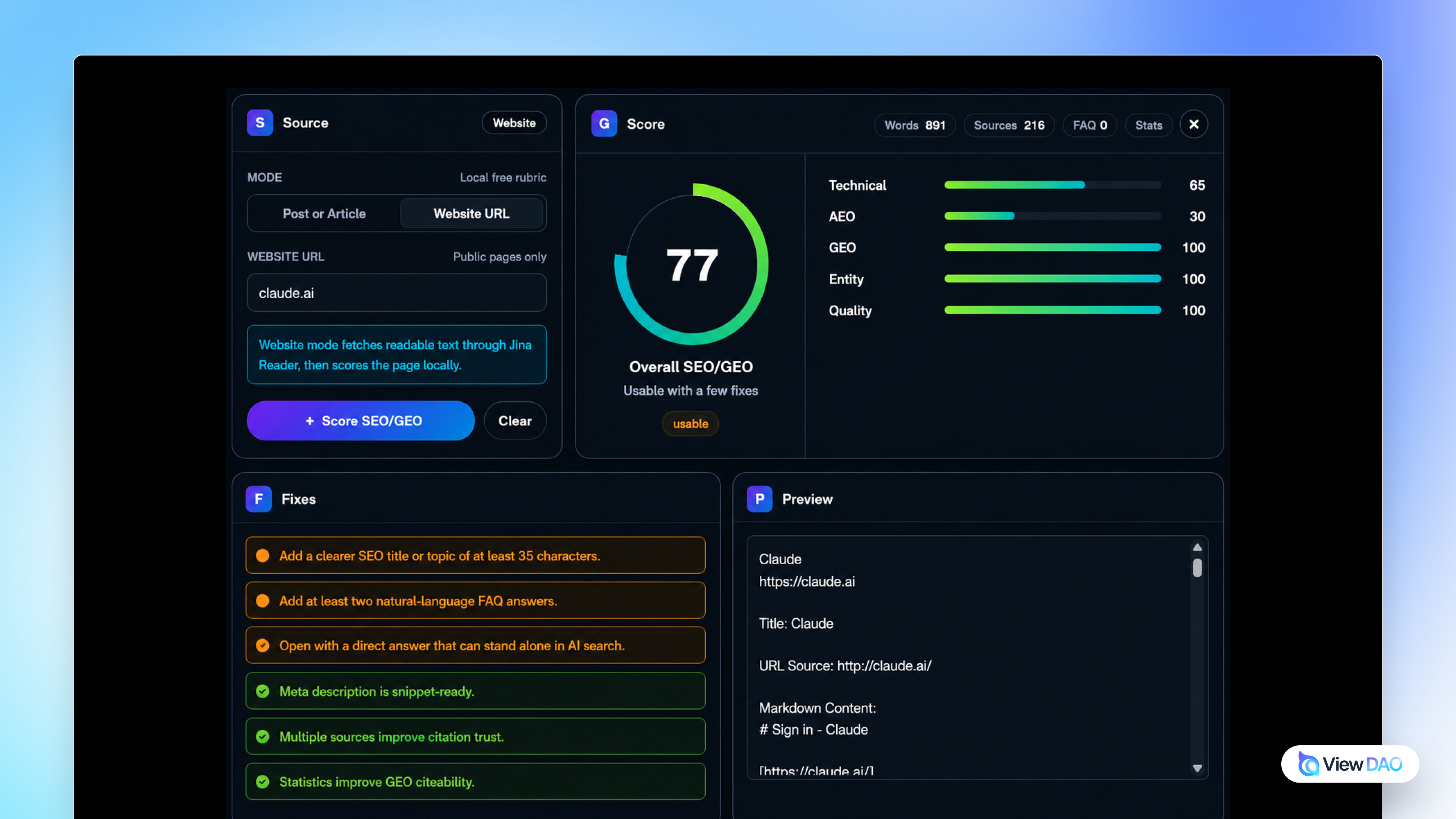
Task: Click the circular 77 overall score gauge
Action: pos(691,264)
